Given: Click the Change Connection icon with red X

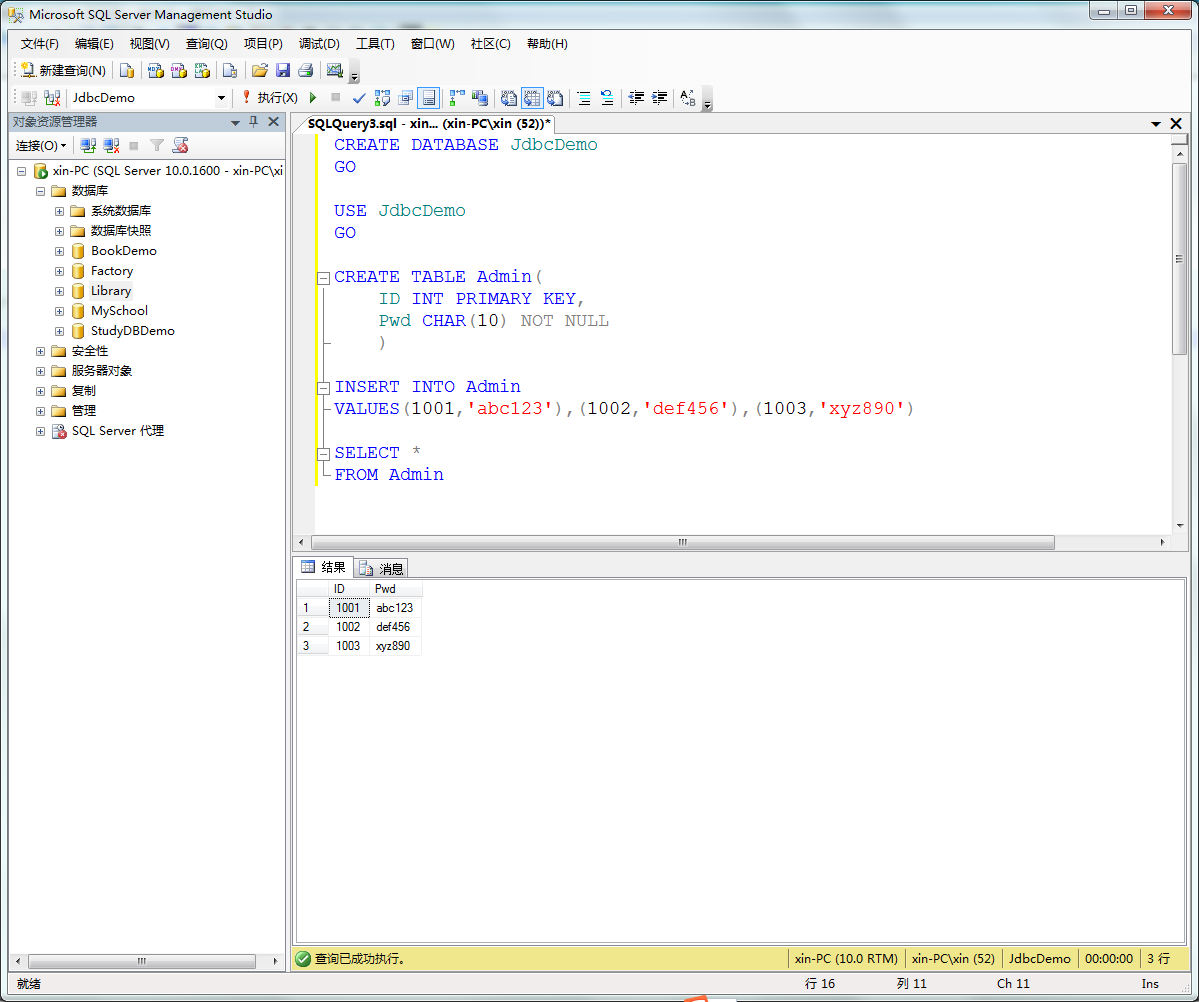Looking at the screenshot, I should pos(52,98).
